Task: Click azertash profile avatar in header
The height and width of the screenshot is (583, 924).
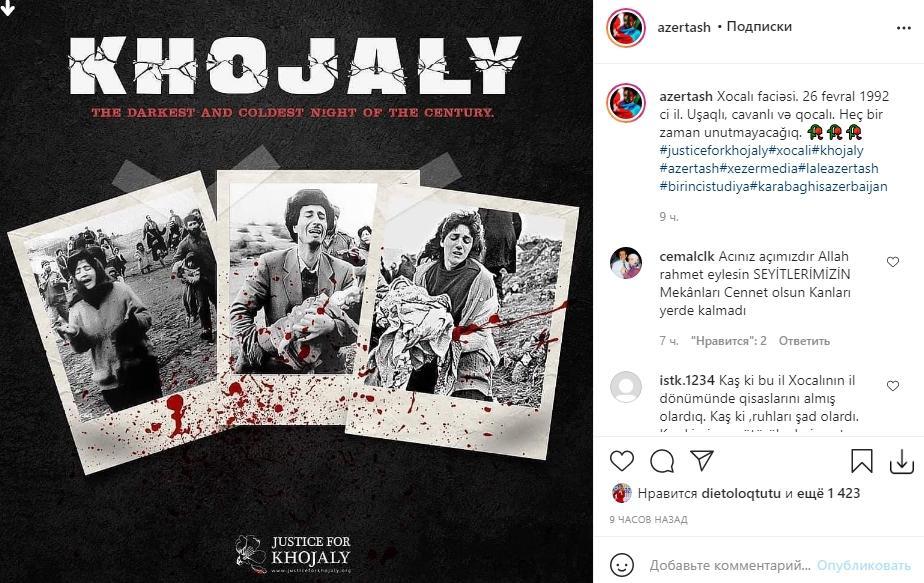Action: click(x=625, y=27)
